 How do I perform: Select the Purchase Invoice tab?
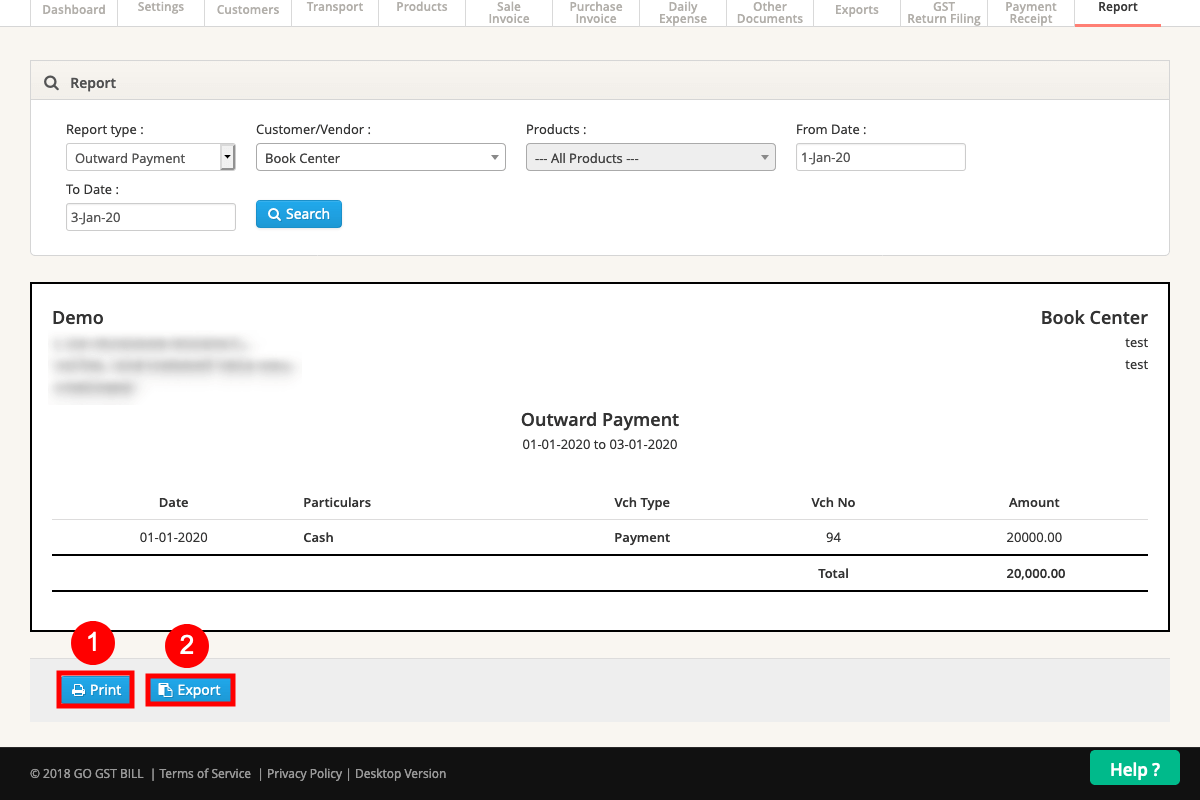point(596,12)
